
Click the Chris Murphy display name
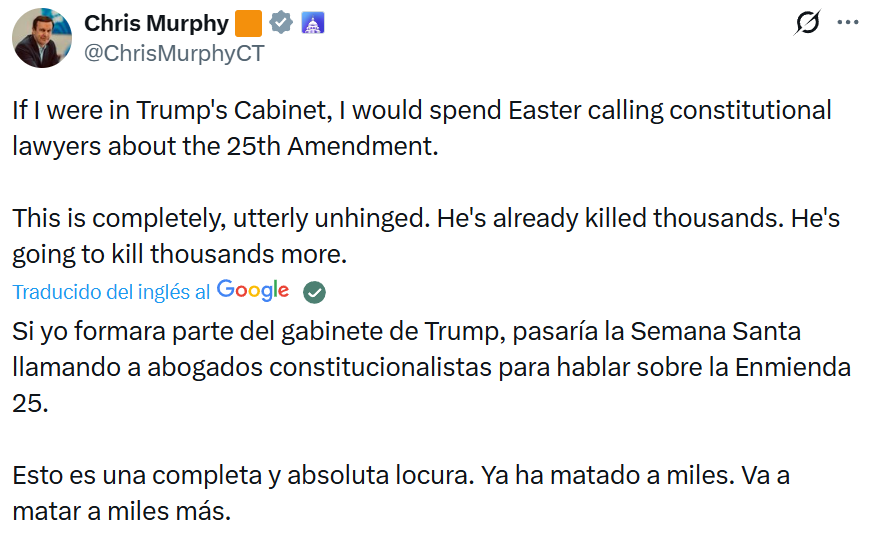pos(156,23)
